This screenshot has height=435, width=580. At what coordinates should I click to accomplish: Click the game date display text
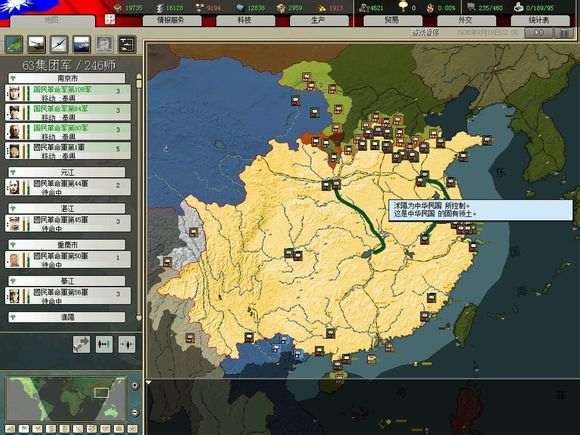[x=488, y=33]
